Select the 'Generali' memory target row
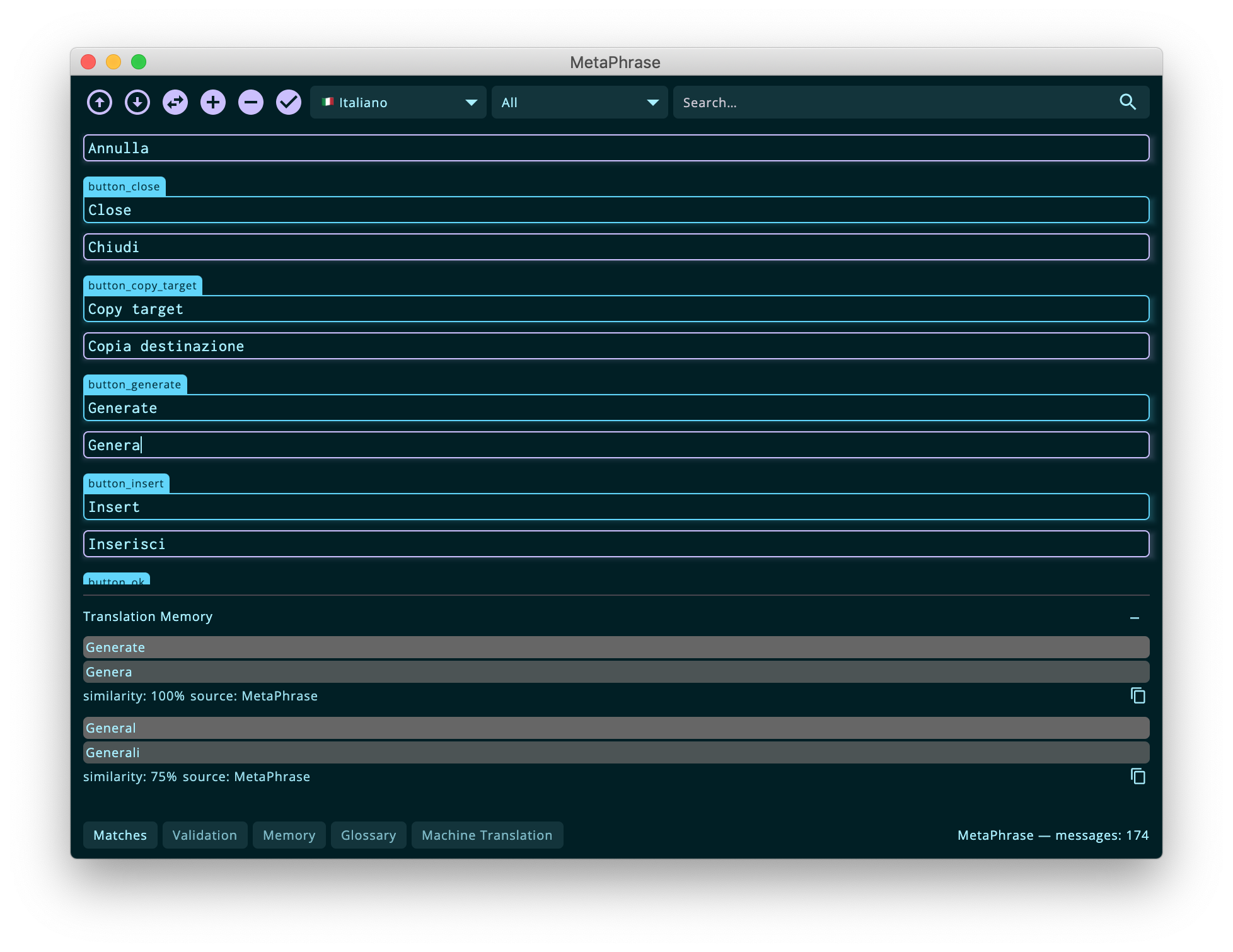This screenshot has width=1233, height=952. pos(616,753)
